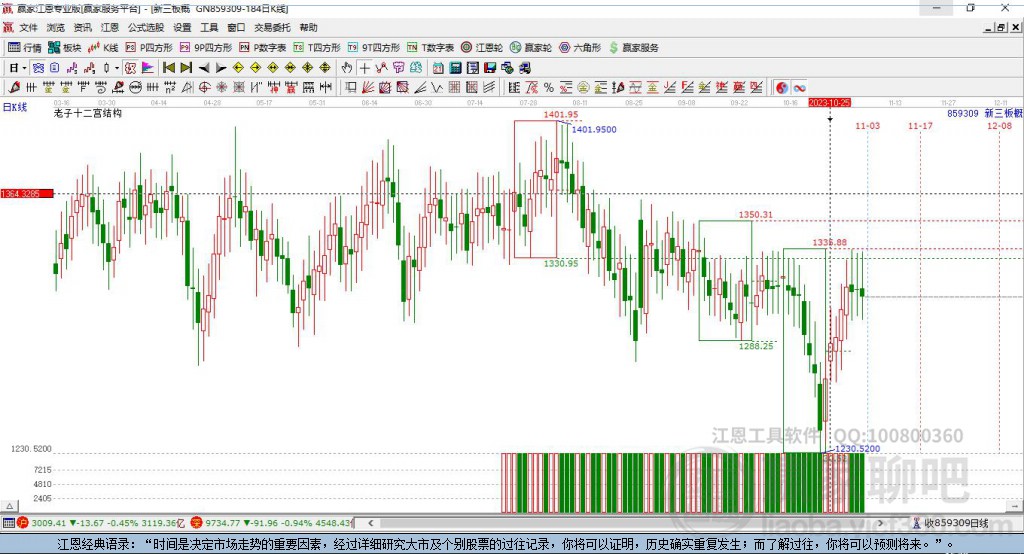This screenshot has width=1024, height=554.
Task: Open the 公式选股 menu
Action: point(146,27)
